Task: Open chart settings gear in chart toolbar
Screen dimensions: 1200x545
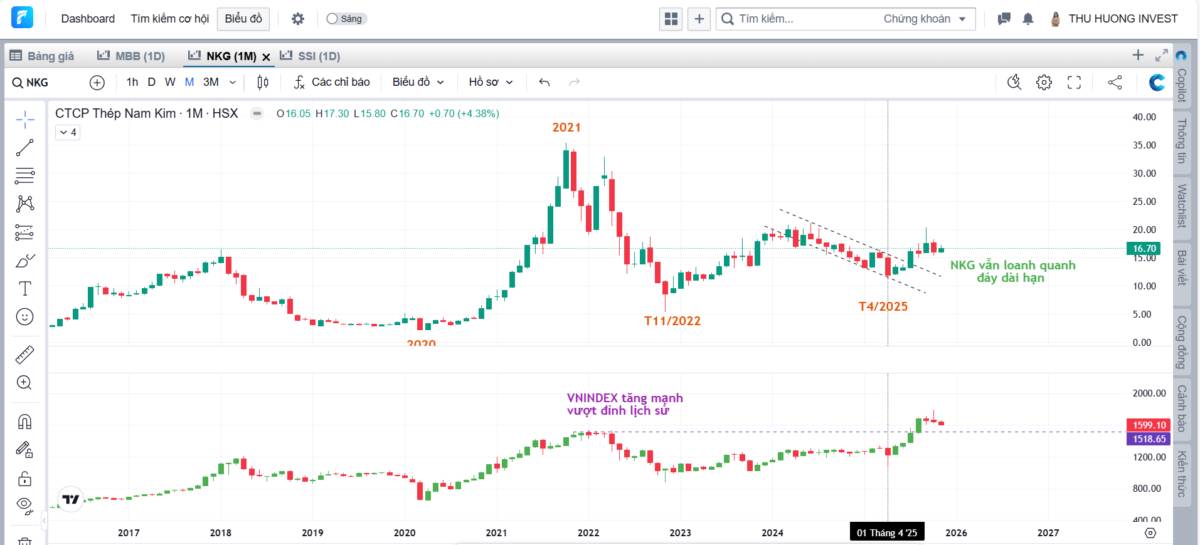Action: pos(1044,83)
